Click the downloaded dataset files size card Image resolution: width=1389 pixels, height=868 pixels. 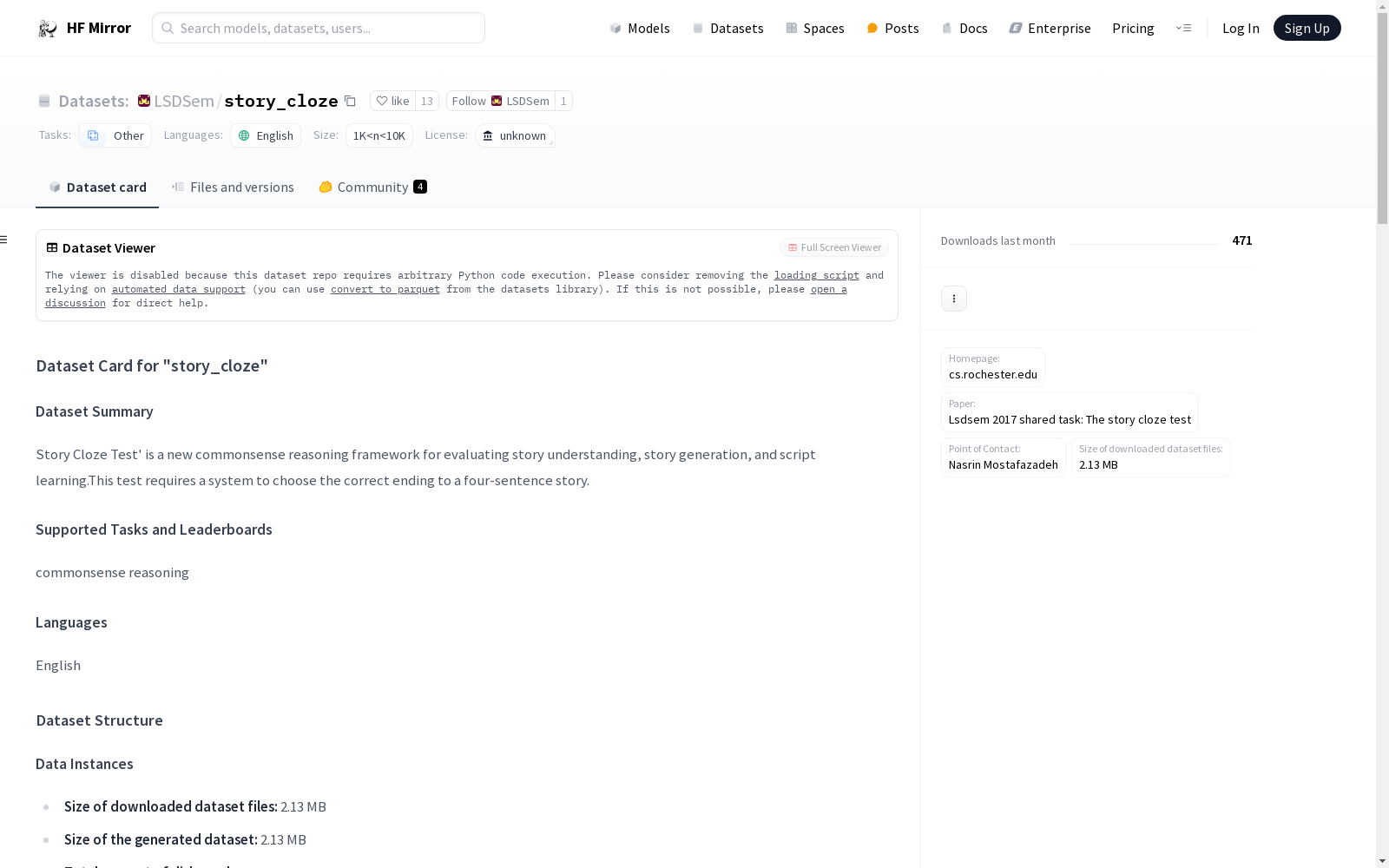click(x=1151, y=457)
